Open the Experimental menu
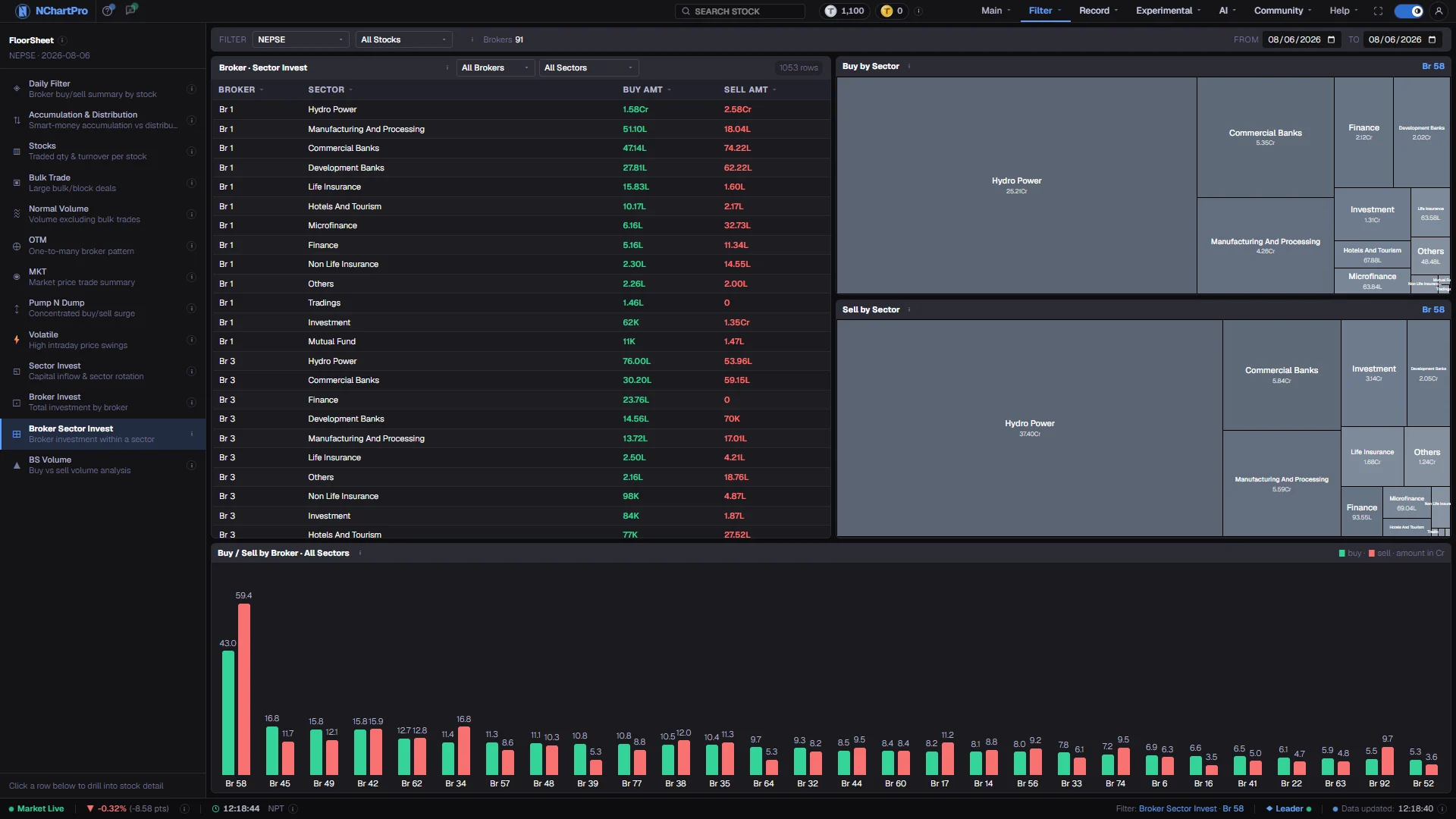The height and width of the screenshot is (819, 1456). [x=1168, y=11]
